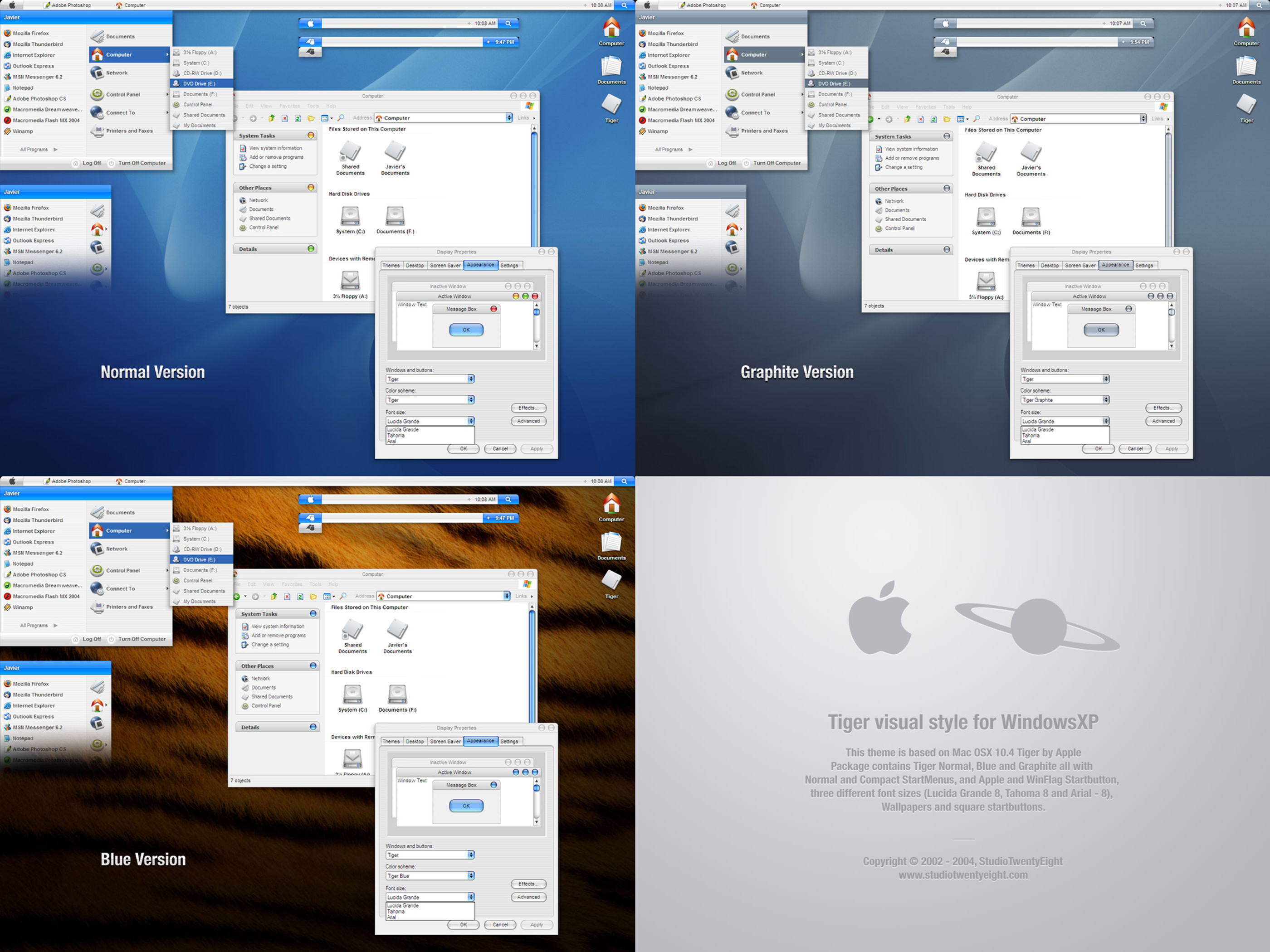Click Apple logo in Normal Version top menu bar
The image size is (1270, 952).
(12, 5)
